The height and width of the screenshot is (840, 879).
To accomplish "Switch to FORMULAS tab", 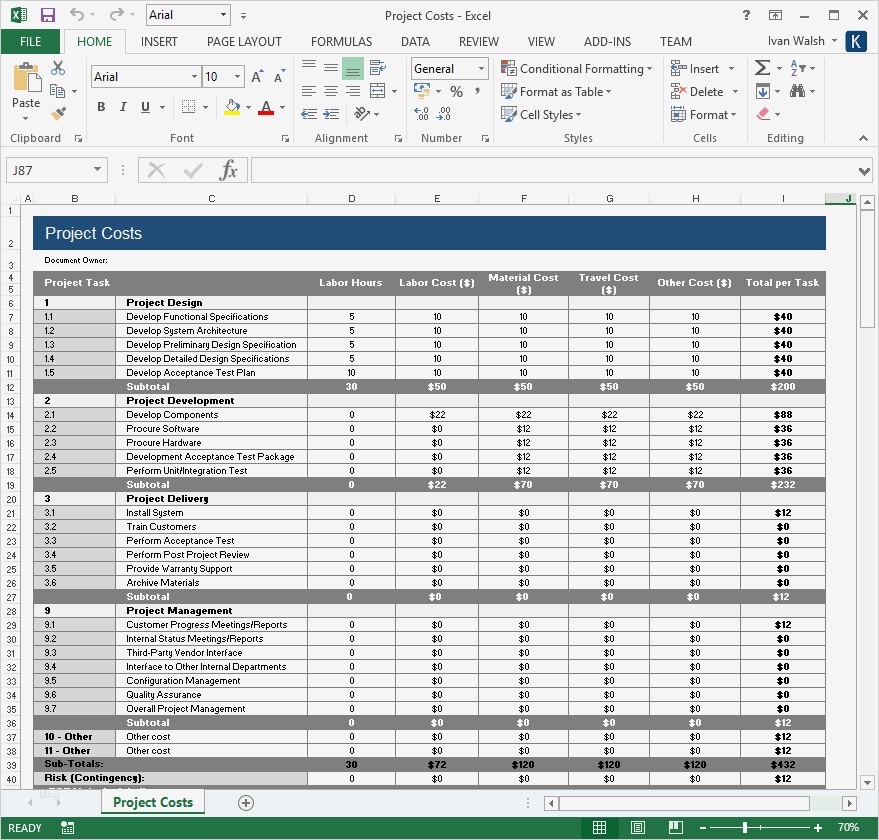I will click(x=341, y=41).
